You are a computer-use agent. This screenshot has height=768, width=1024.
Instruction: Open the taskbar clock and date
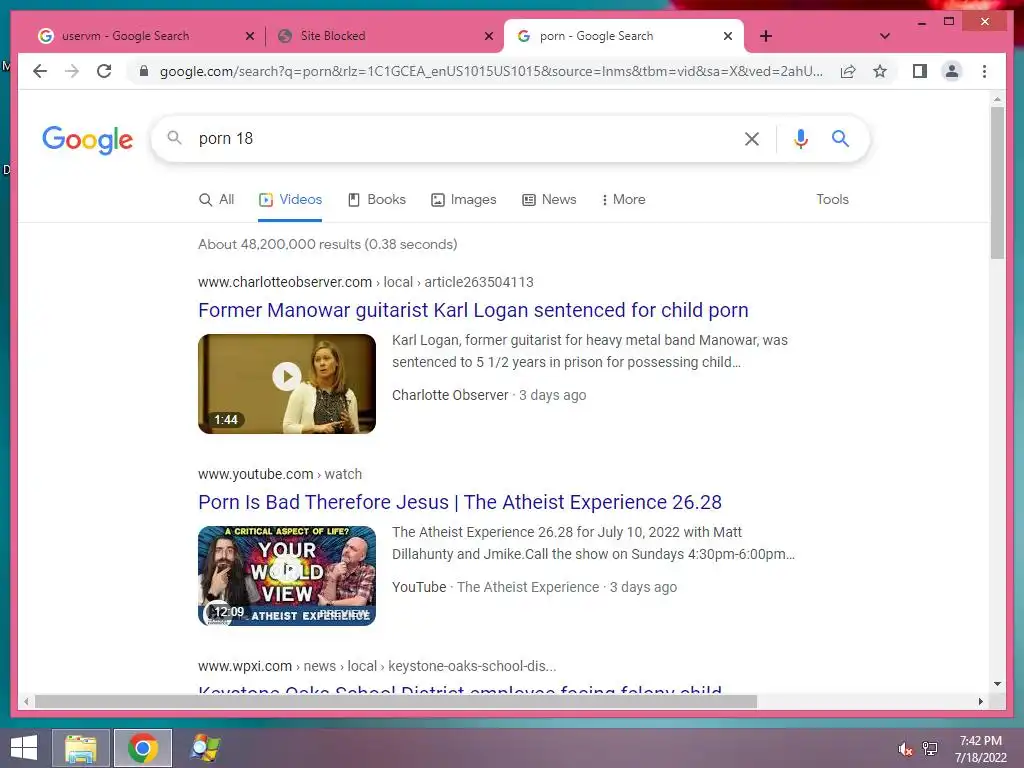point(980,749)
